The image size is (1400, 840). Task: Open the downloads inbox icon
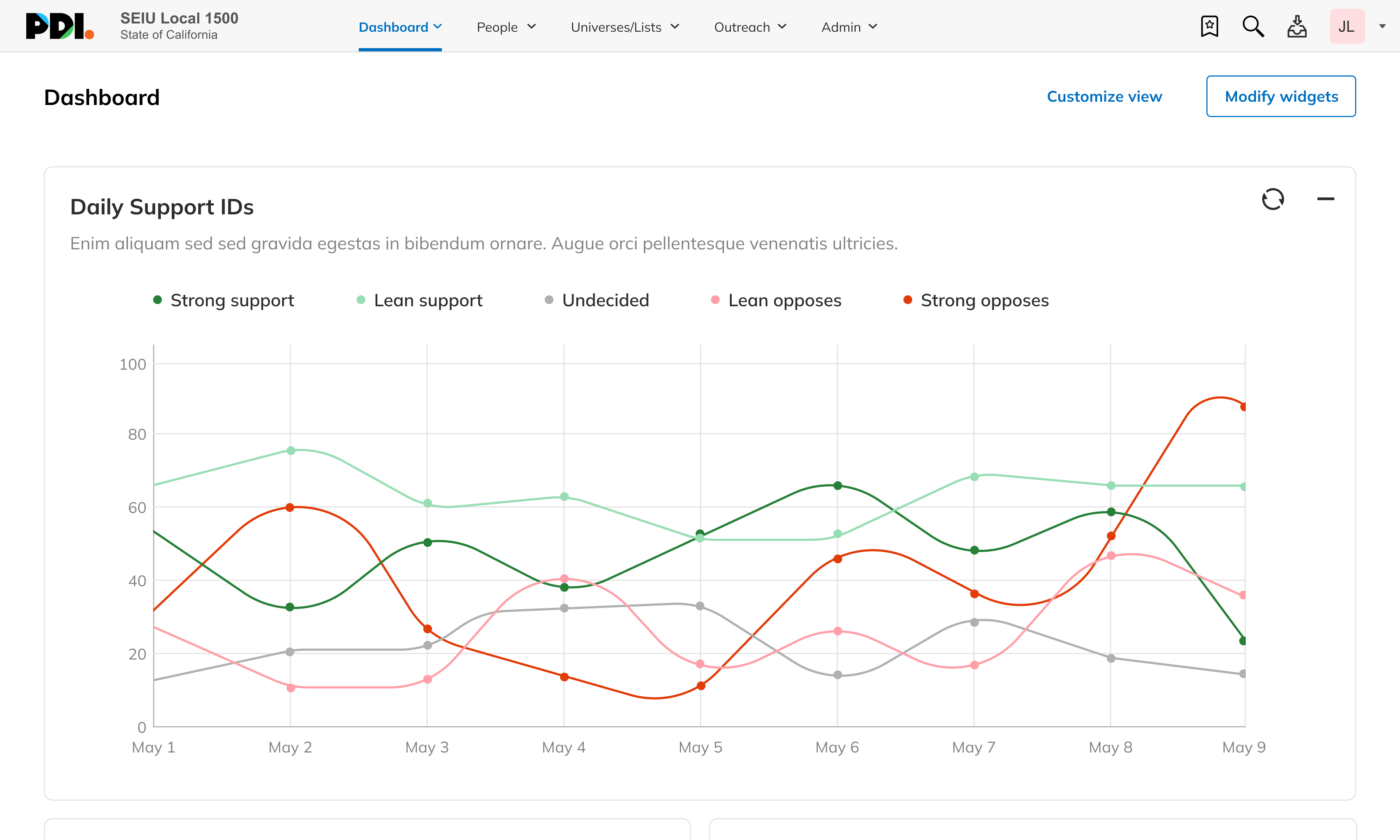[x=1297, y=26]
